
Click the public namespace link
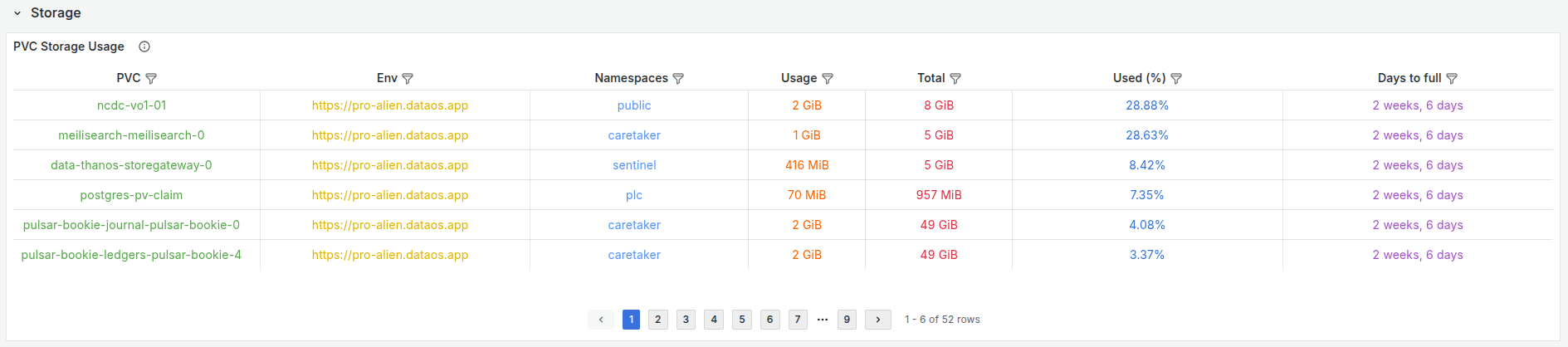[x=634, y=105]
